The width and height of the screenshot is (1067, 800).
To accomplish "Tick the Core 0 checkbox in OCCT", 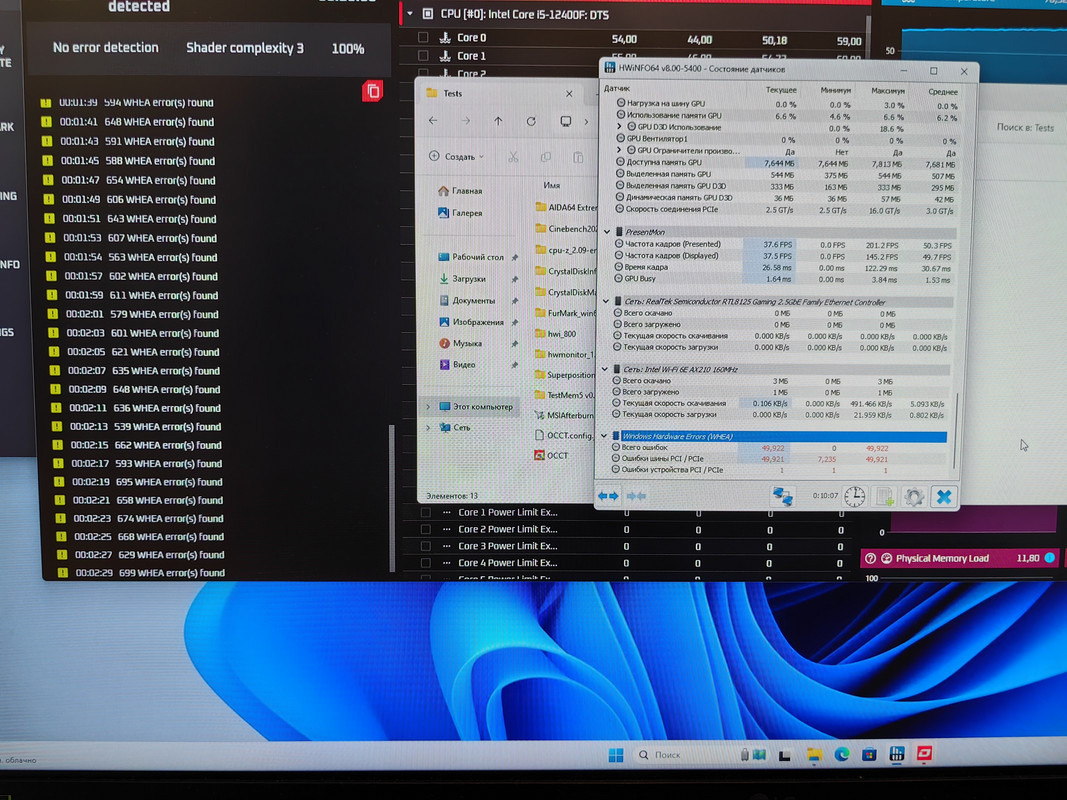I will point(423,37).
